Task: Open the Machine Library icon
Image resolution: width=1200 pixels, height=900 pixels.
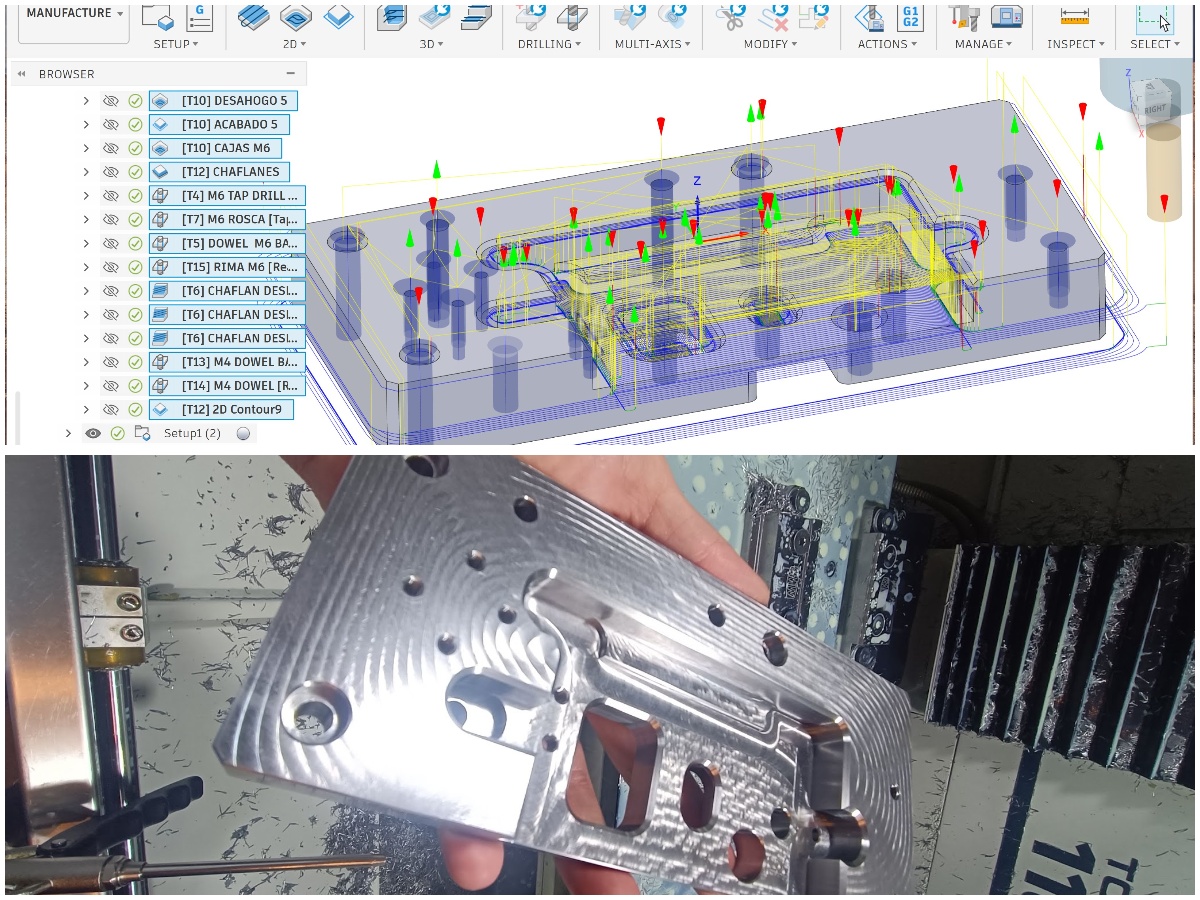Action: click(x=1006, y=17)
